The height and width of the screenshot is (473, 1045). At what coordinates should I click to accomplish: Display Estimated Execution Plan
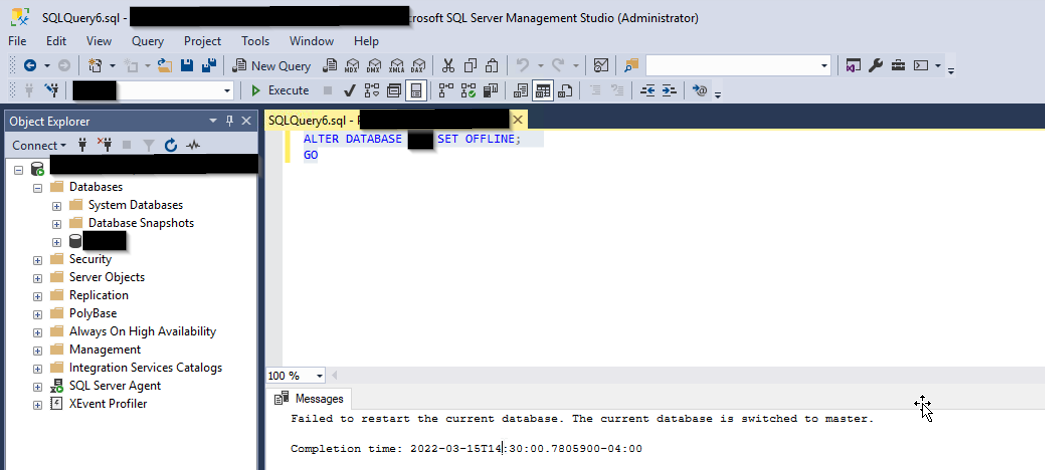coord(371,90)
